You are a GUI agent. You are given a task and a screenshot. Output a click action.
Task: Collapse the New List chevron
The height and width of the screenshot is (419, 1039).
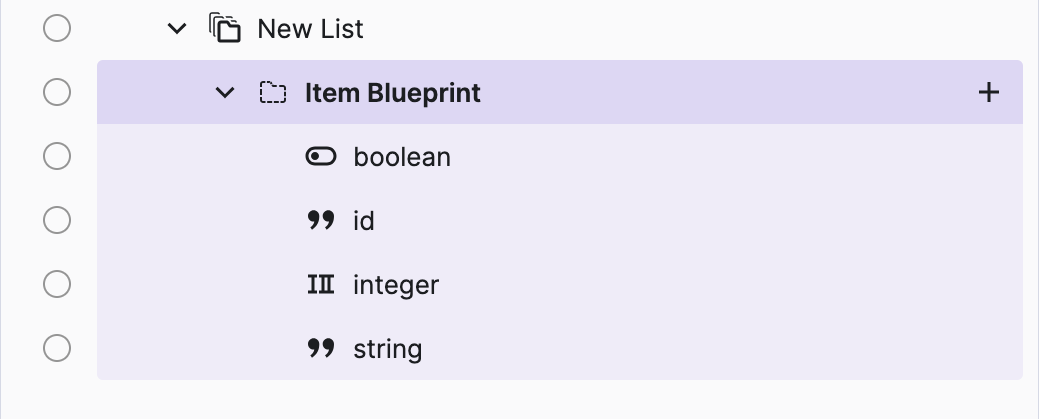pos(177,28)
